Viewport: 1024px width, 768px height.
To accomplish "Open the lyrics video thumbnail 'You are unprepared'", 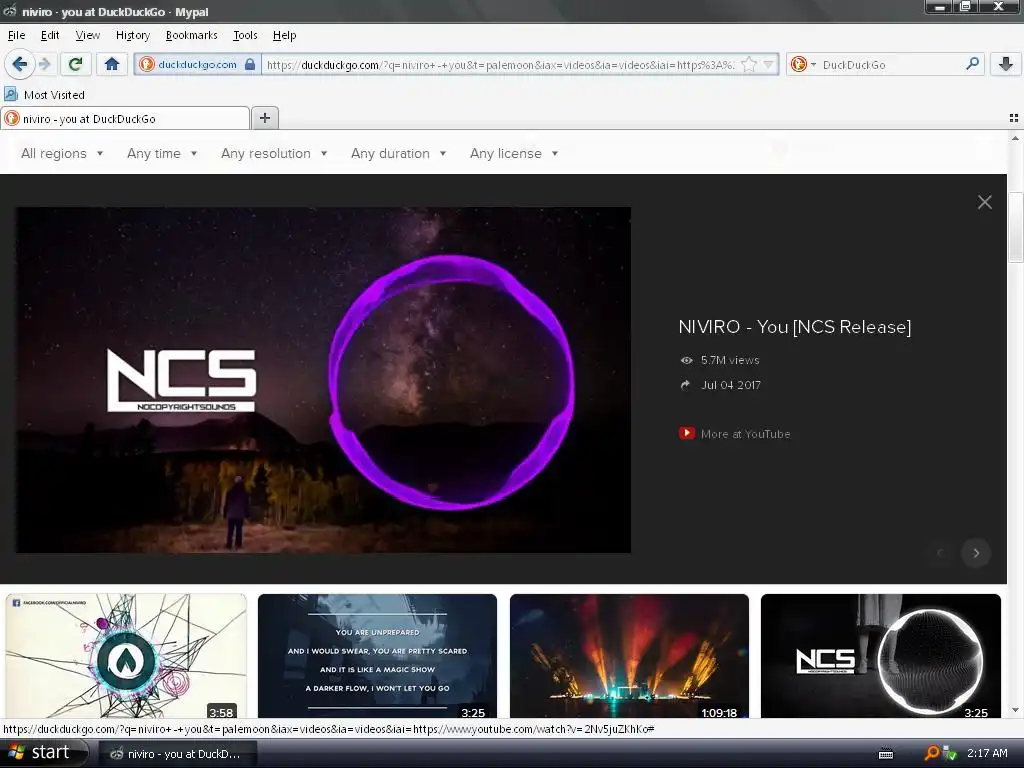I will 377,656.
